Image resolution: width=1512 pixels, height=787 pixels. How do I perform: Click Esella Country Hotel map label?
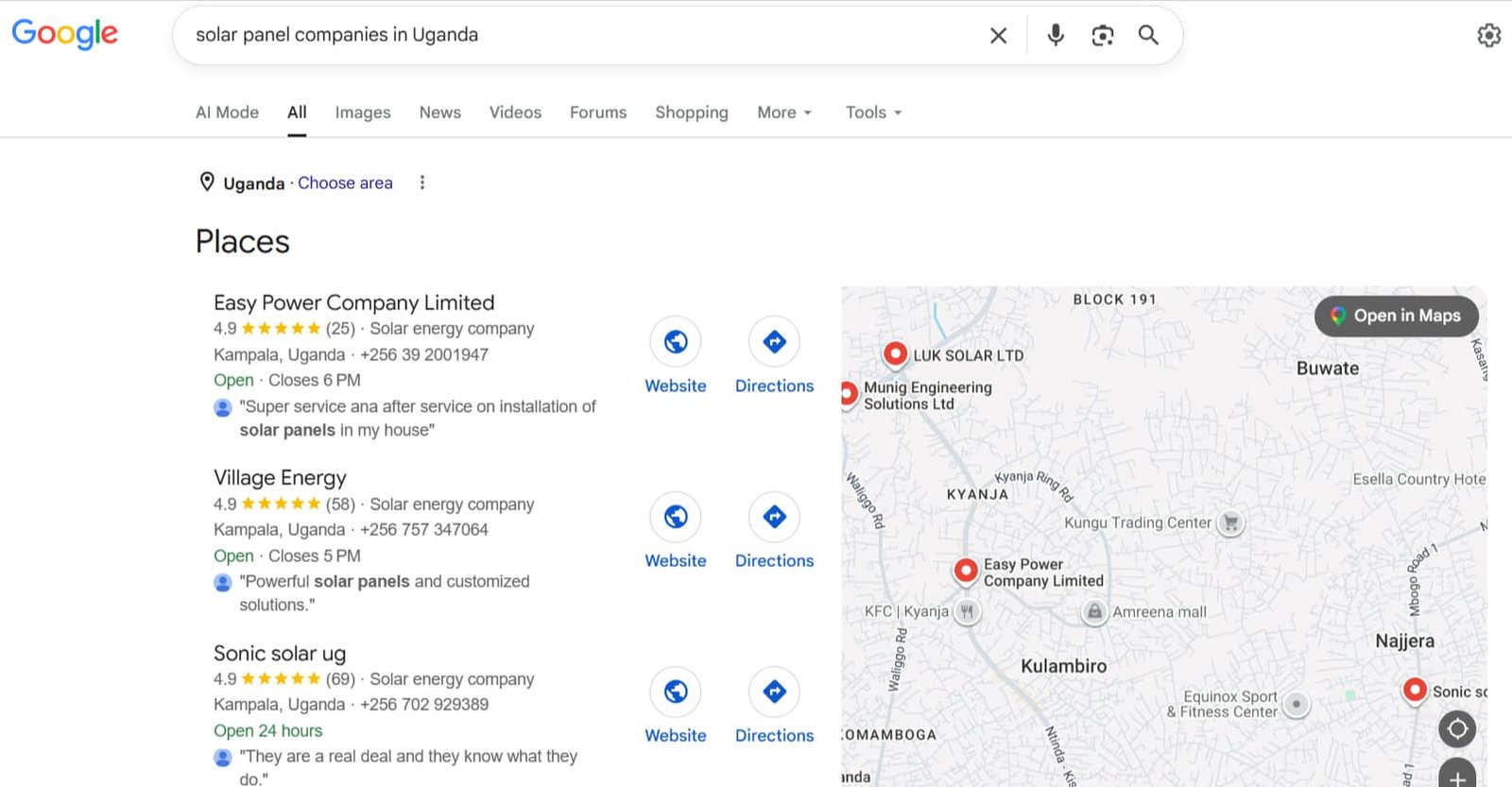(1419, 479)
